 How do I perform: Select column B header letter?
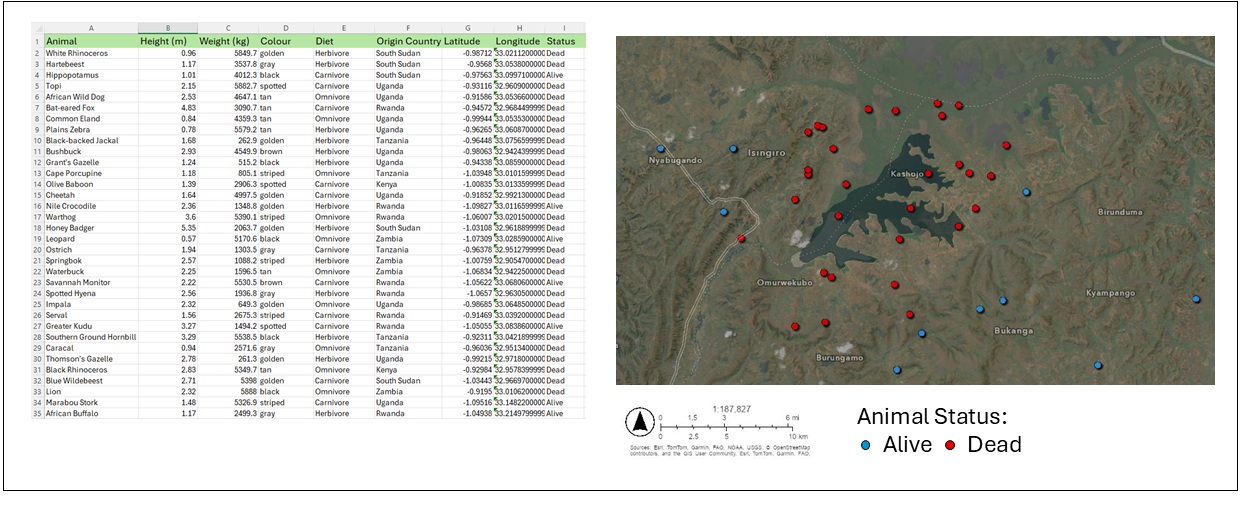[167, 29]
